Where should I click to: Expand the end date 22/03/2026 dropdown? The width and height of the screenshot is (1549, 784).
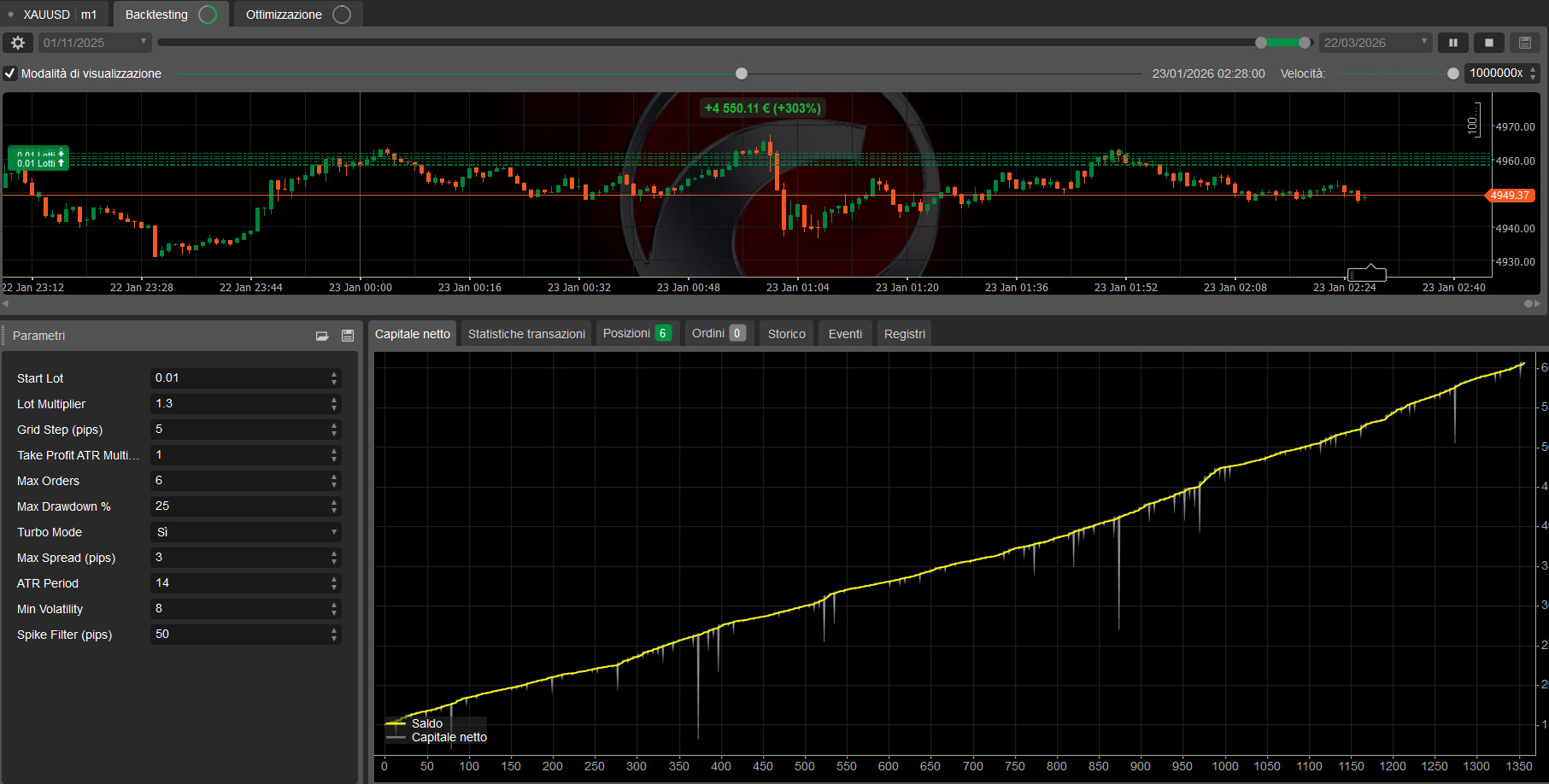tap(1424, 42)
